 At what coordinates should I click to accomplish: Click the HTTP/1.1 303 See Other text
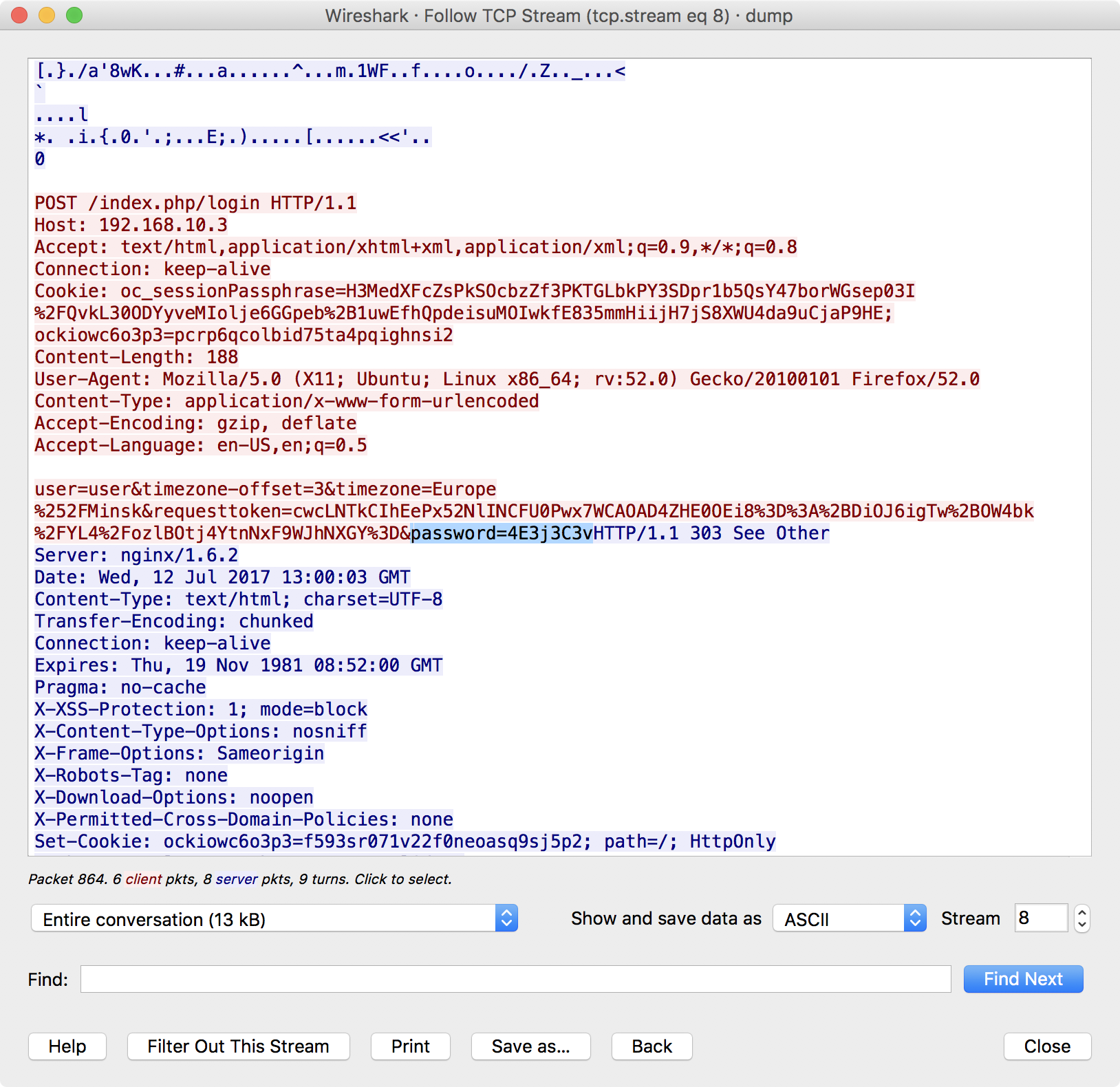click(711, 533)
